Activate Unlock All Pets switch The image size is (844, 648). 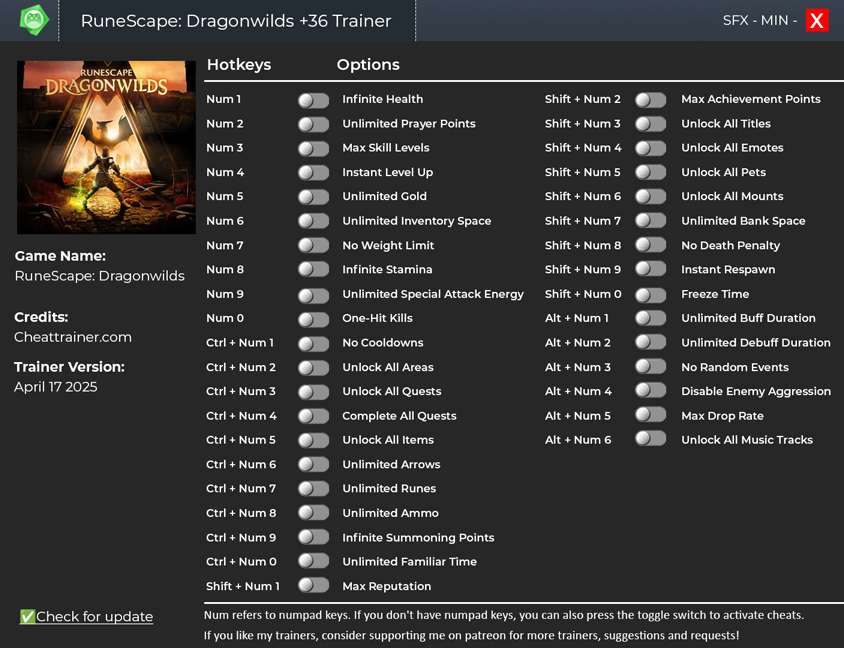651,173
